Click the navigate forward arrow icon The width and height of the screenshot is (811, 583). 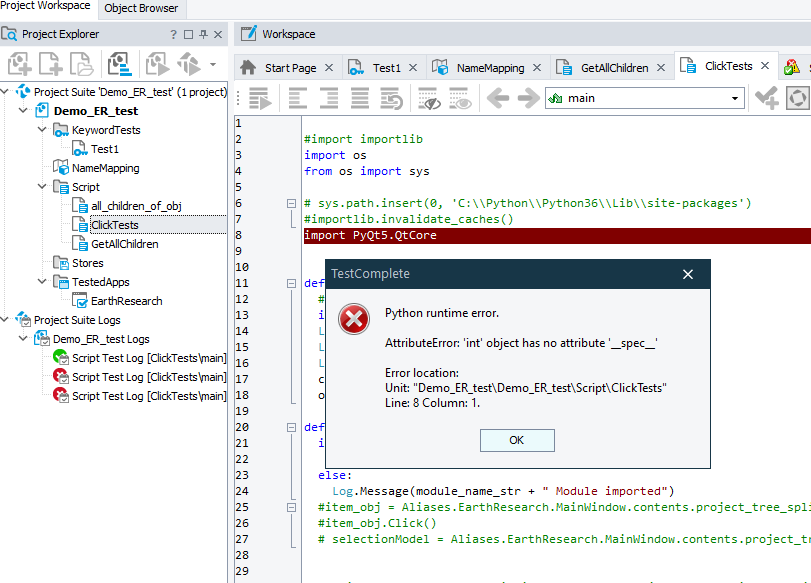coord(526,98)
